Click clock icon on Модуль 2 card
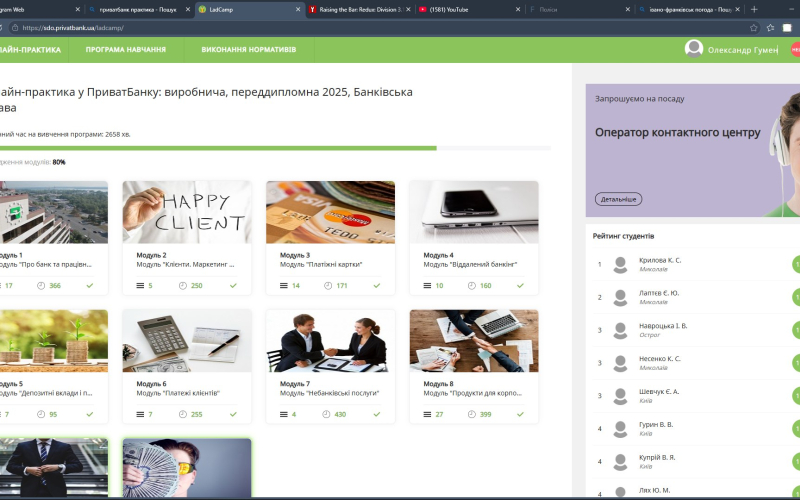 coord(183,286)
